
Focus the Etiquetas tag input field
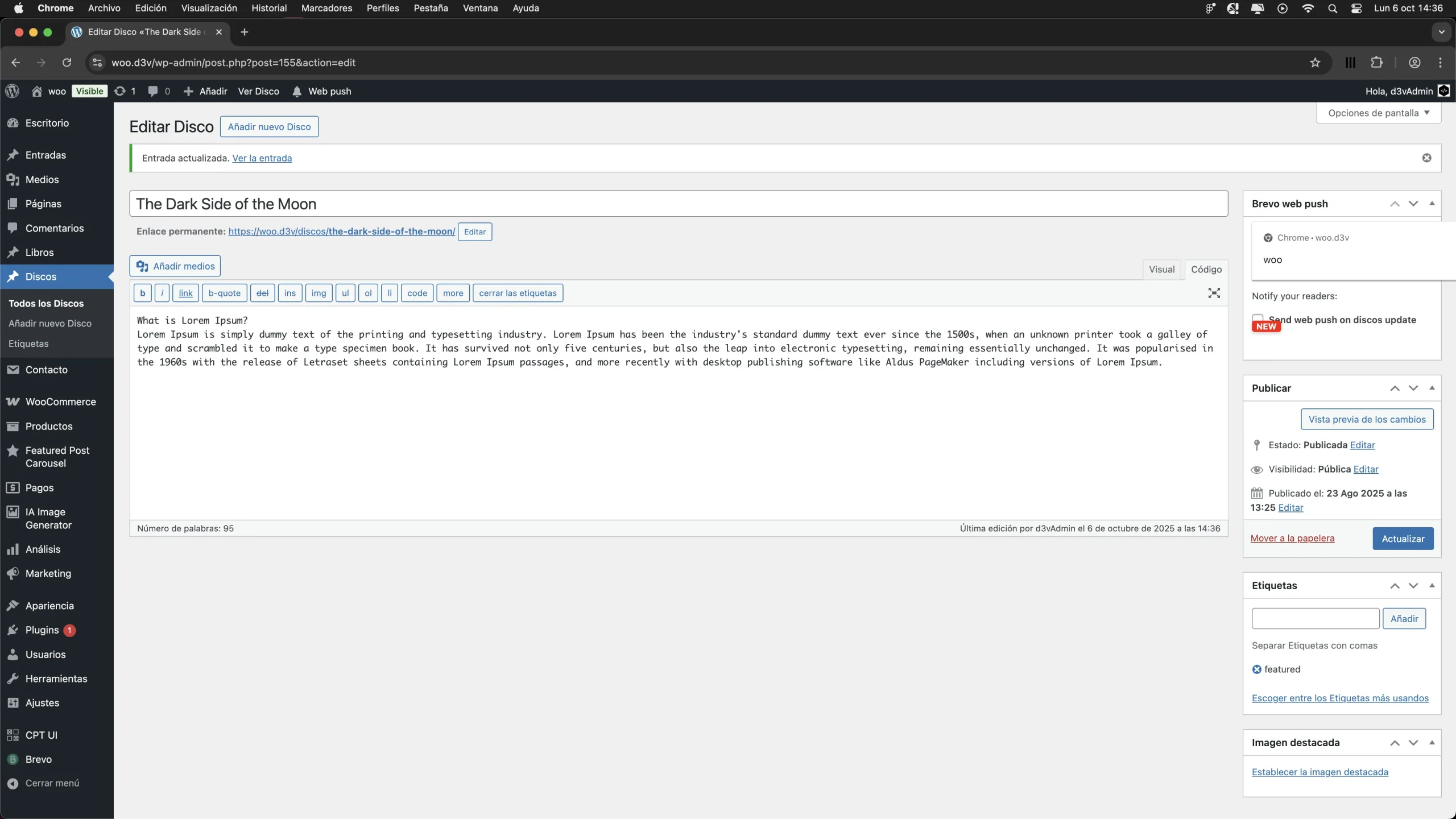pyautogui.click(x=1316, y=618)
